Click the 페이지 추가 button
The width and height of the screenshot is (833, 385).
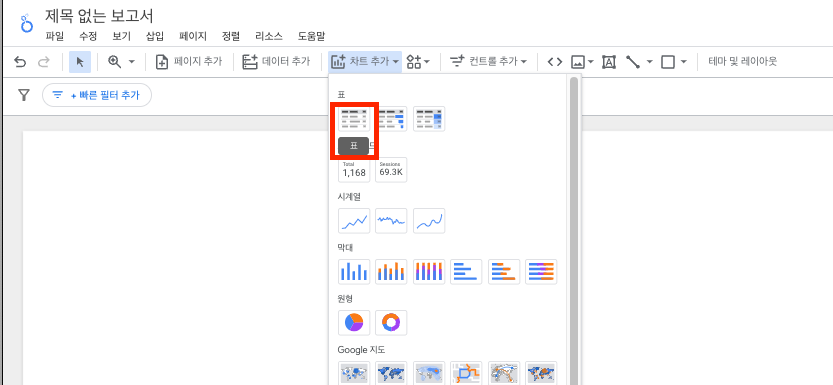189,62
